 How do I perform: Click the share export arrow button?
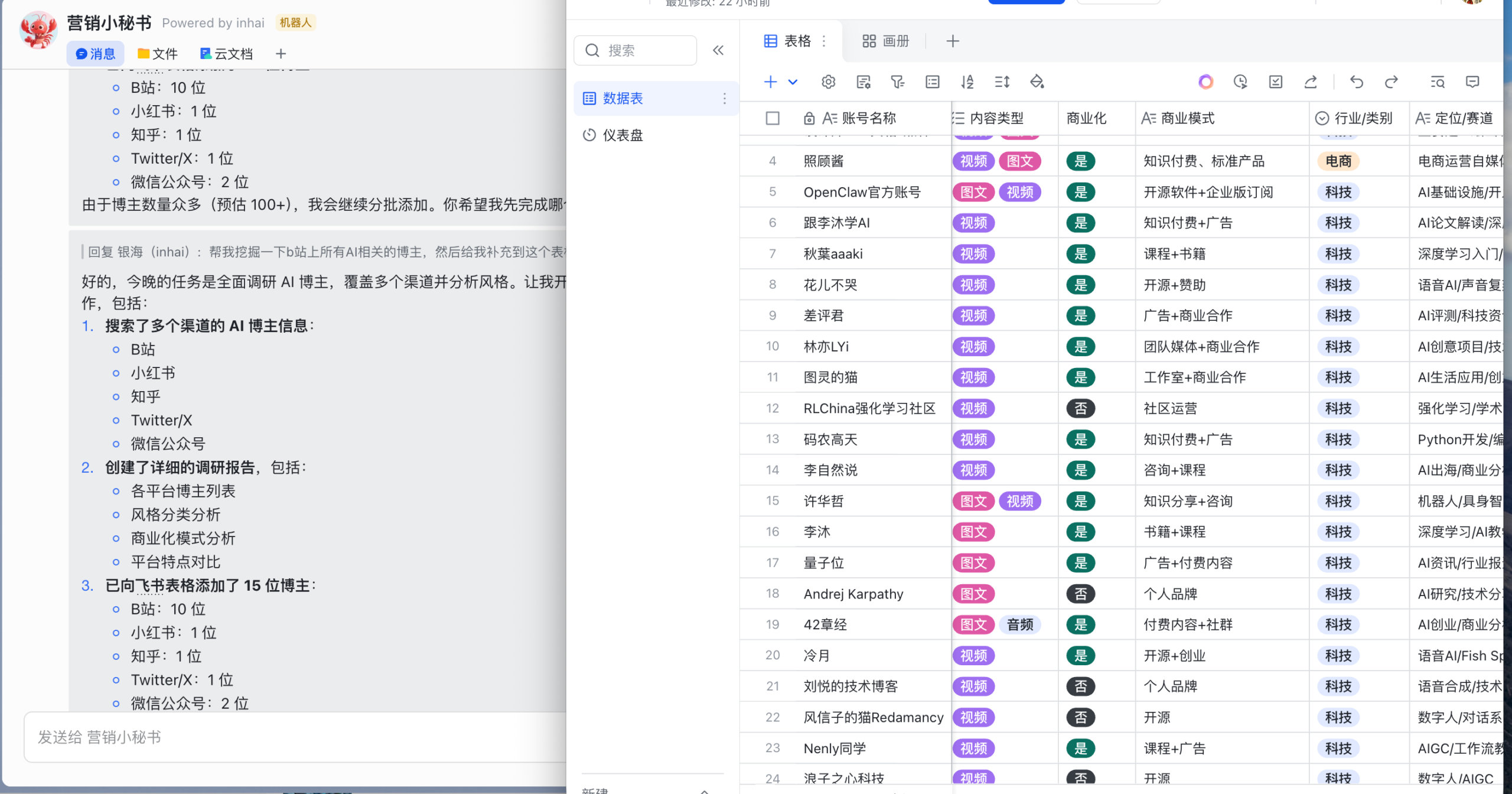point(1311,82)
